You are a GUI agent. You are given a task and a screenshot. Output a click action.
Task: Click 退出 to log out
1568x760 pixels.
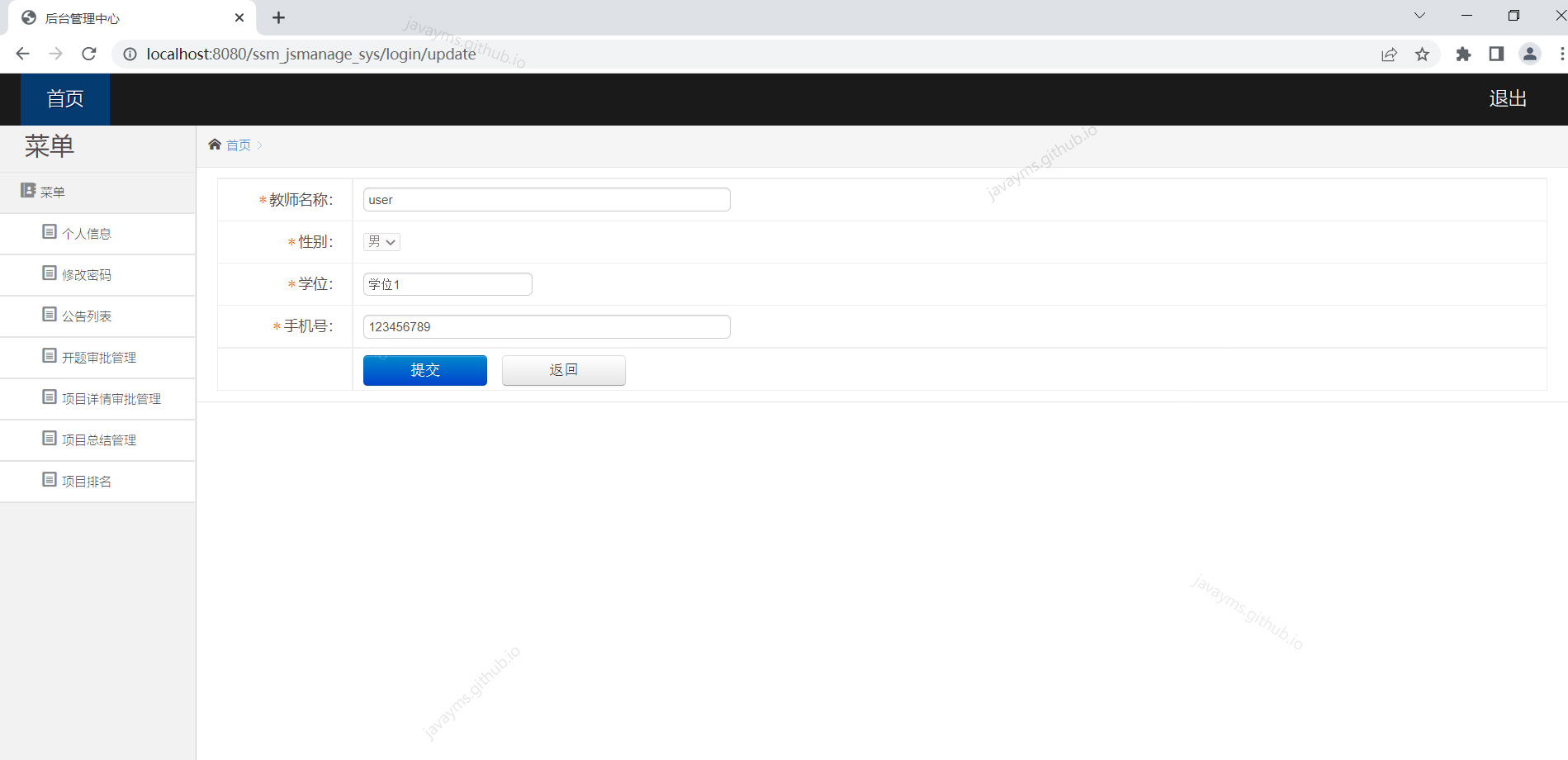(1508, 98)
